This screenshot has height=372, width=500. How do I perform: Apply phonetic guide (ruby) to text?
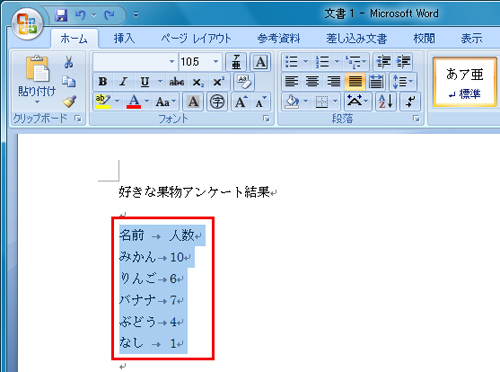point(236,62)
